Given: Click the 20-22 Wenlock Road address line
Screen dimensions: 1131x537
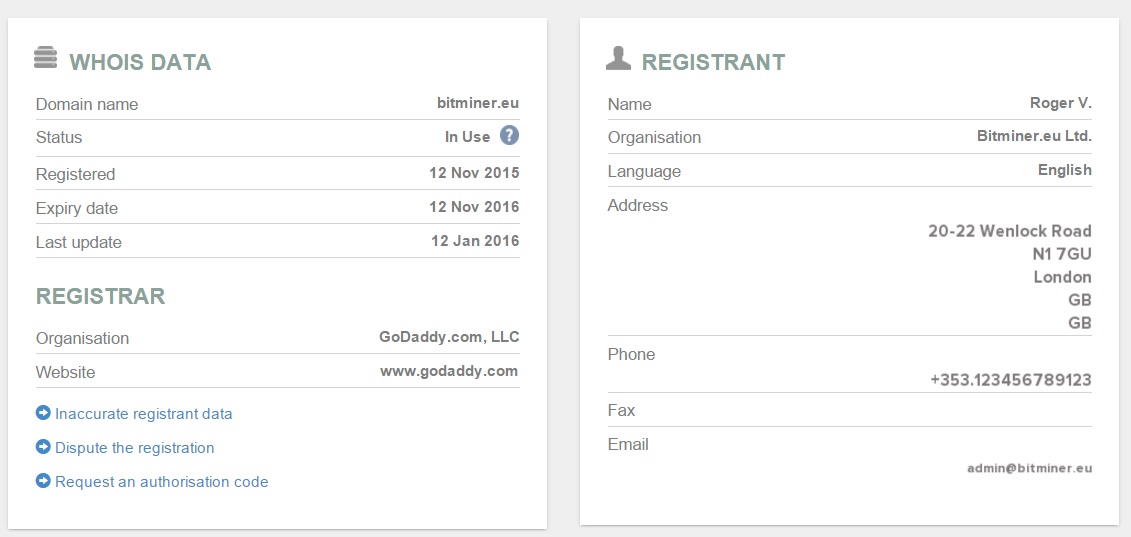Looking at the screenshot, I should (x=1010, y=231).
